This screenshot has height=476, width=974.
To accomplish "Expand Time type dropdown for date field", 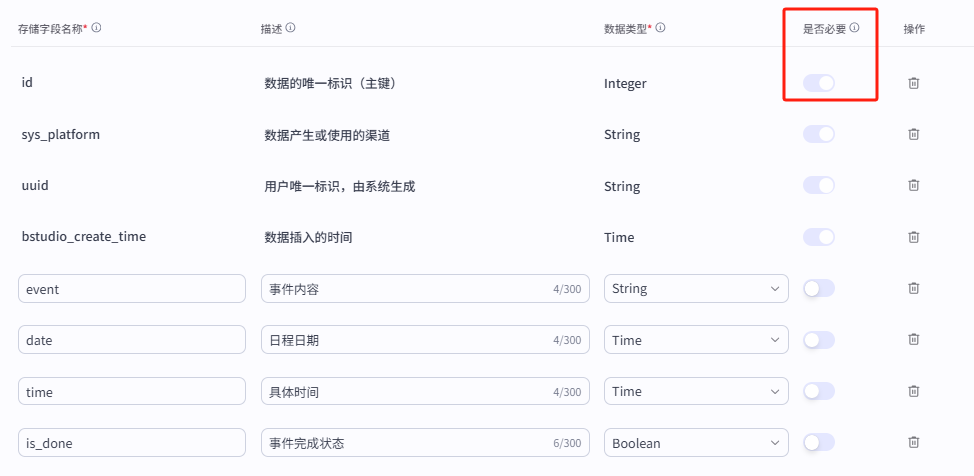I will (696, 340).
